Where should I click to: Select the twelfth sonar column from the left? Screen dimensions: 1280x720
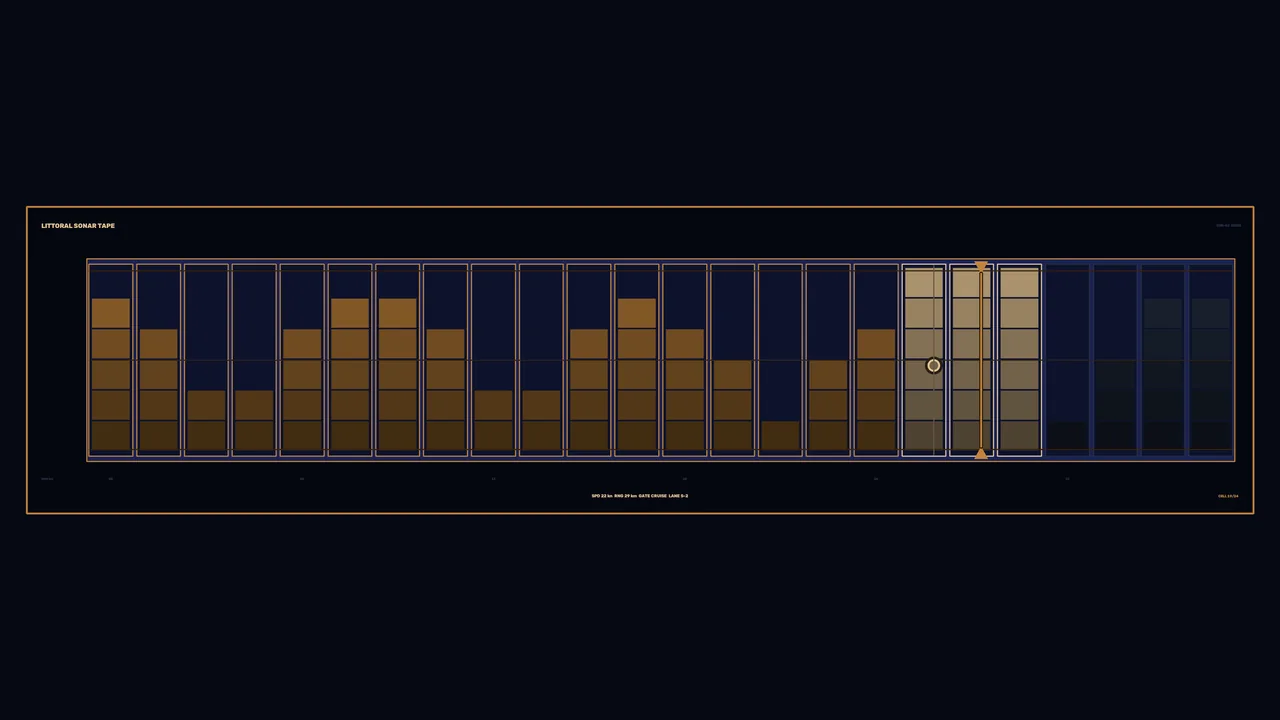coord(637,360)
